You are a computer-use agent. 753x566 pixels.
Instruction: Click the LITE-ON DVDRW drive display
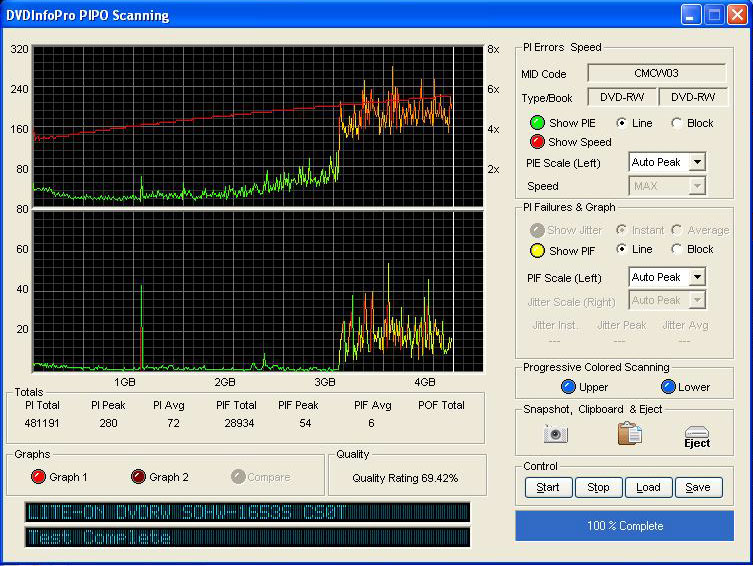[x=248, y=512]
